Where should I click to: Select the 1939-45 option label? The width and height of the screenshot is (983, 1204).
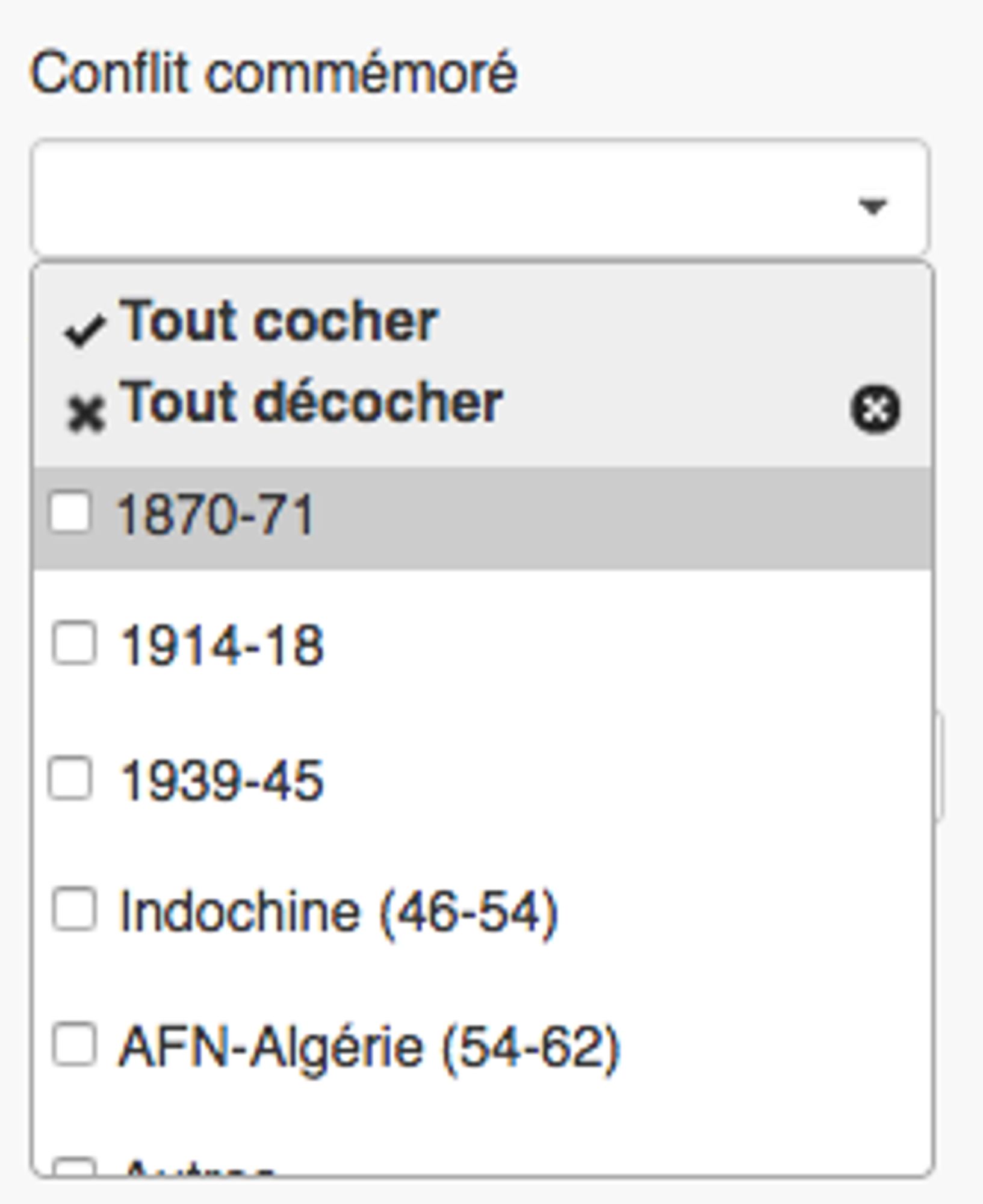coord(222,781)
